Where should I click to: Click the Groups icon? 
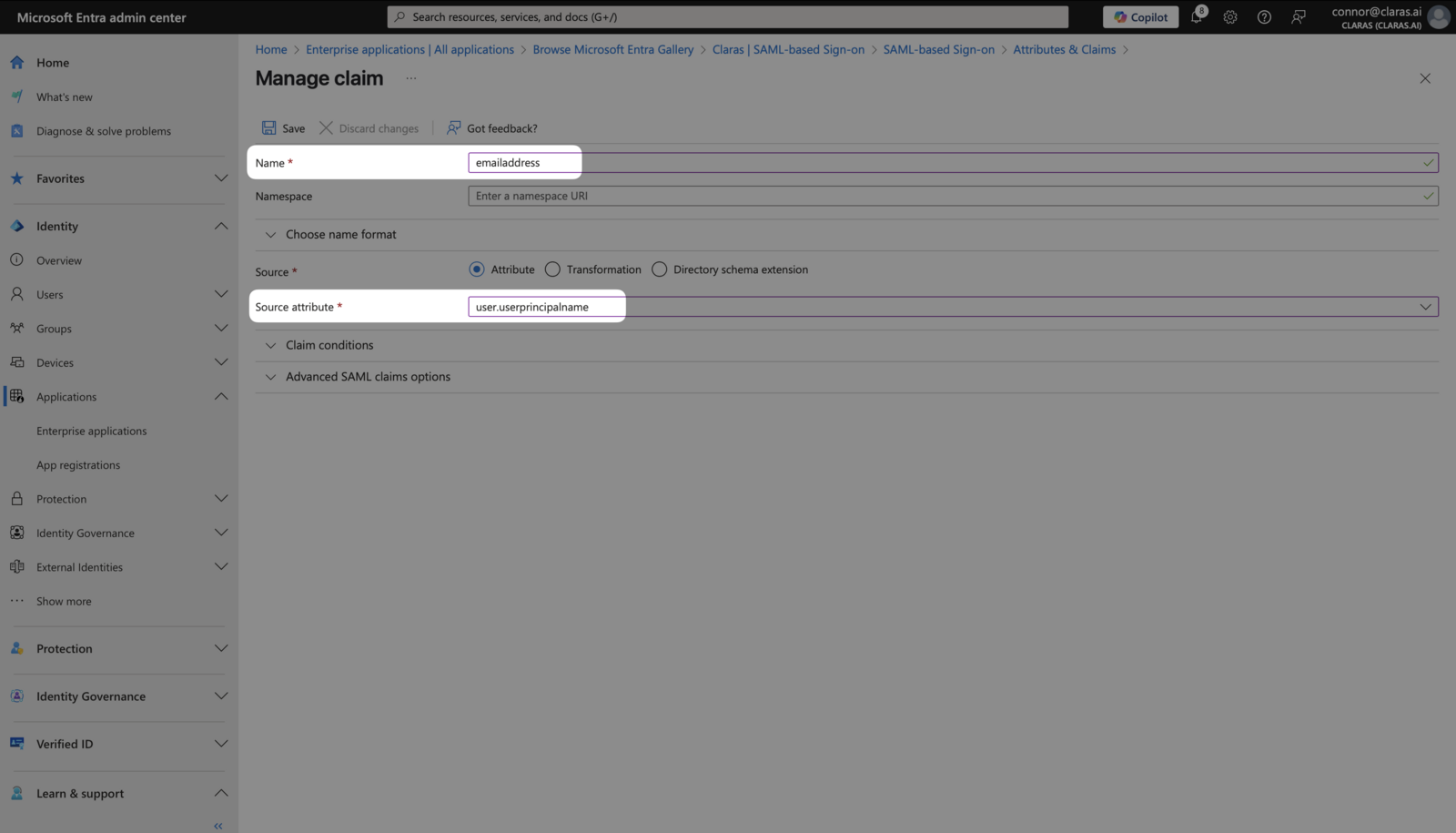pos(16,329)
